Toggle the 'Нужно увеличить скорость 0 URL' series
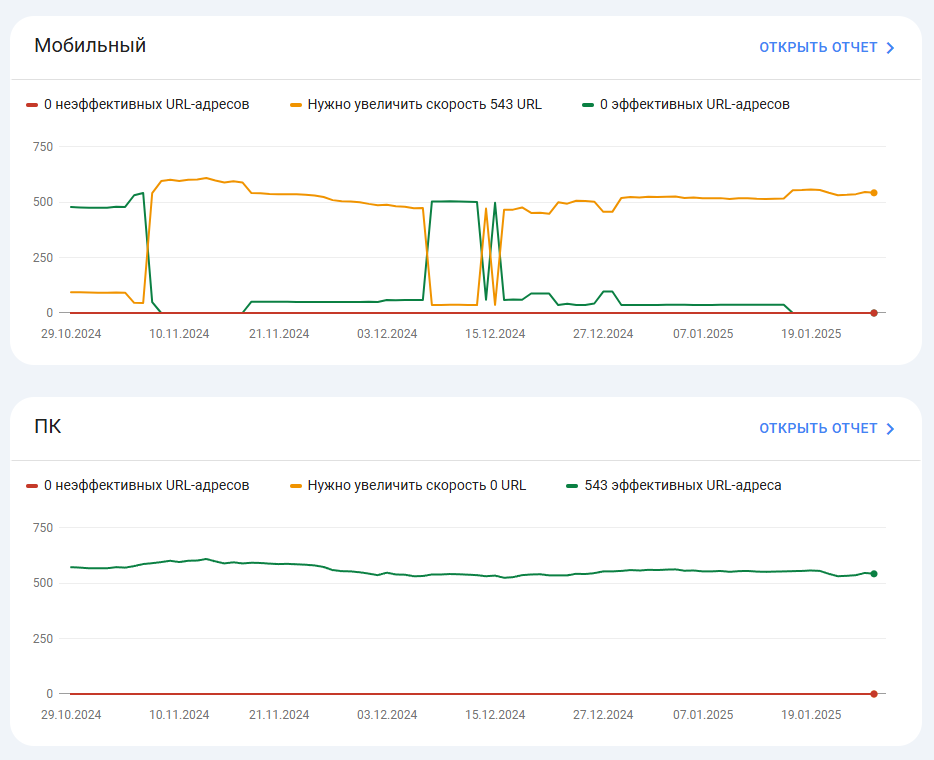This screenshot has height=760, width=934. coord(416,485)
